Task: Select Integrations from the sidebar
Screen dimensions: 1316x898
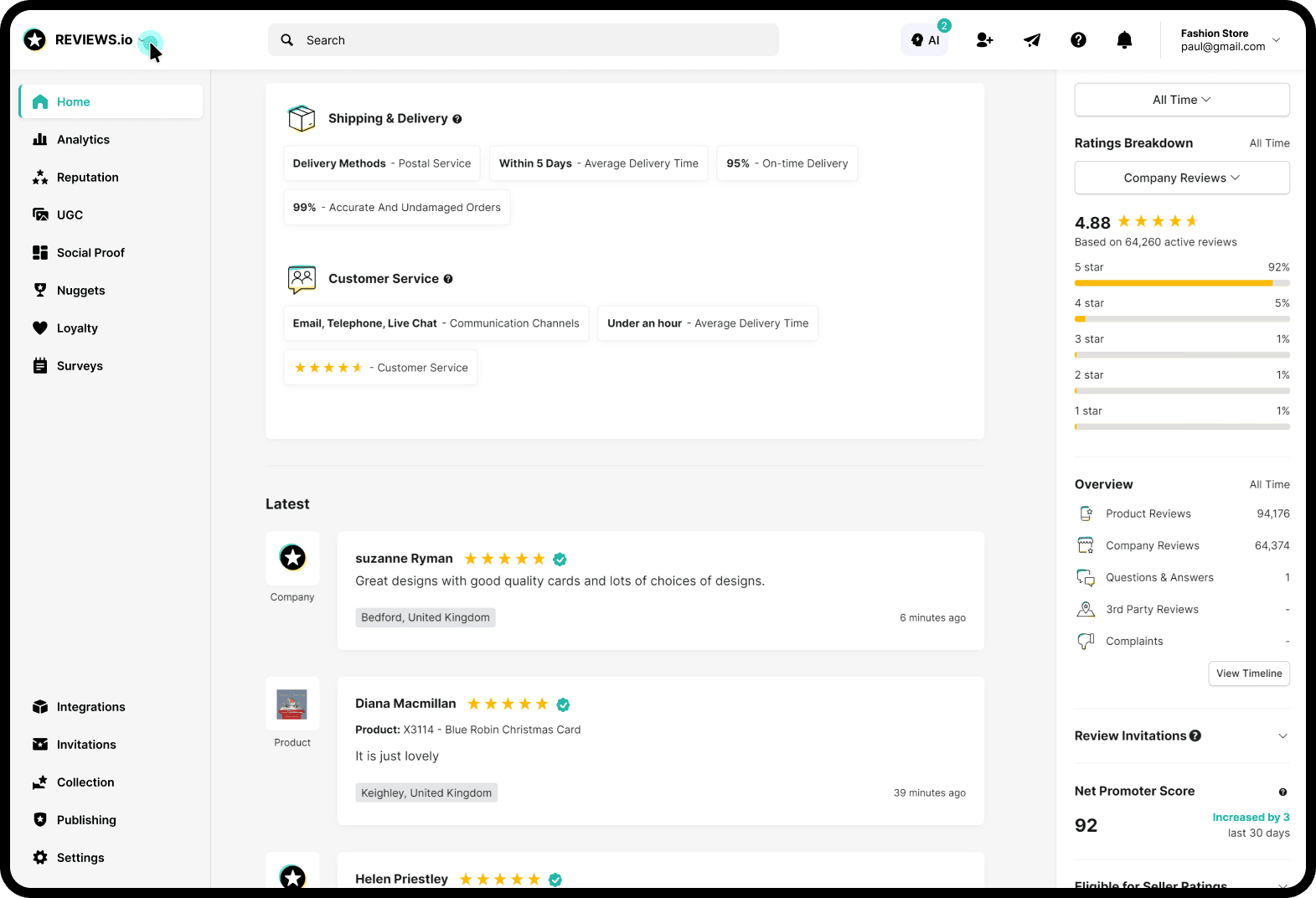Action: pos(90,707)
